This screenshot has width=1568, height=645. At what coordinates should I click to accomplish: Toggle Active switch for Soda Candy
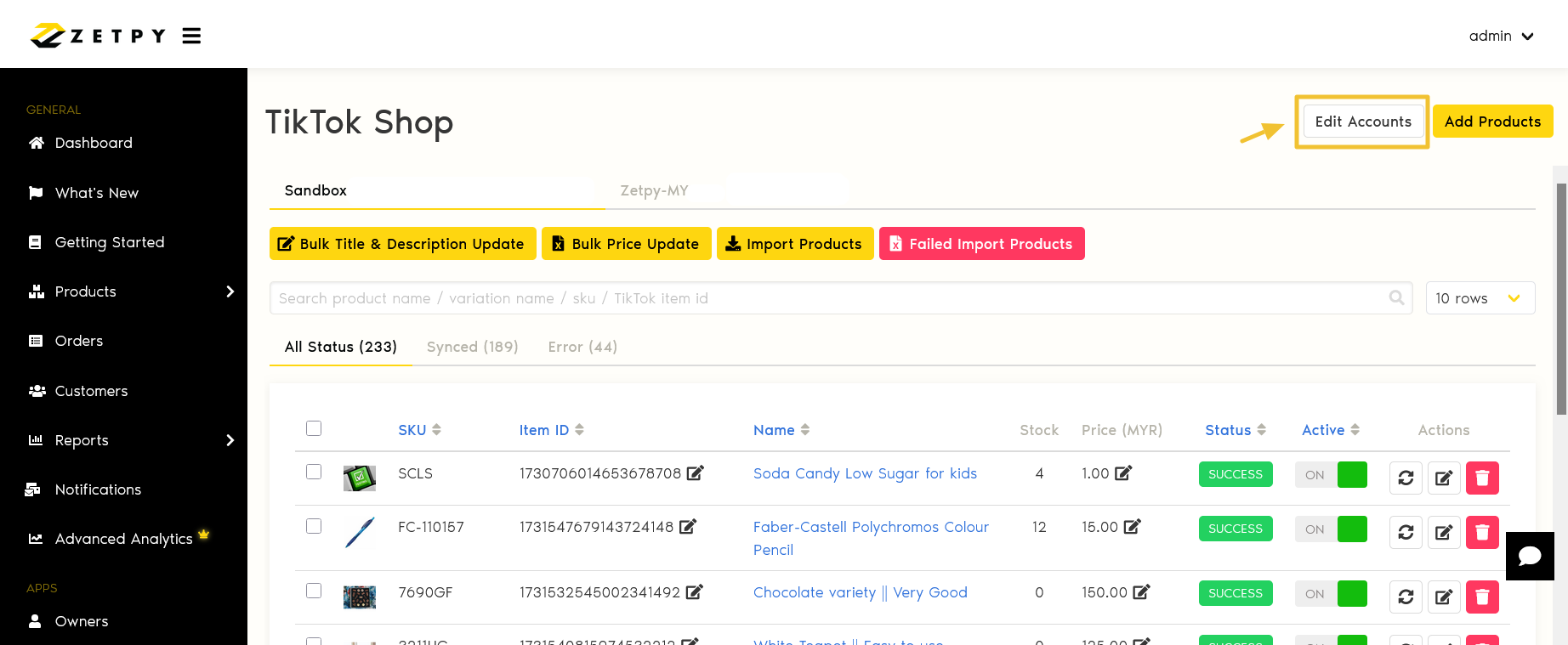1331,474
